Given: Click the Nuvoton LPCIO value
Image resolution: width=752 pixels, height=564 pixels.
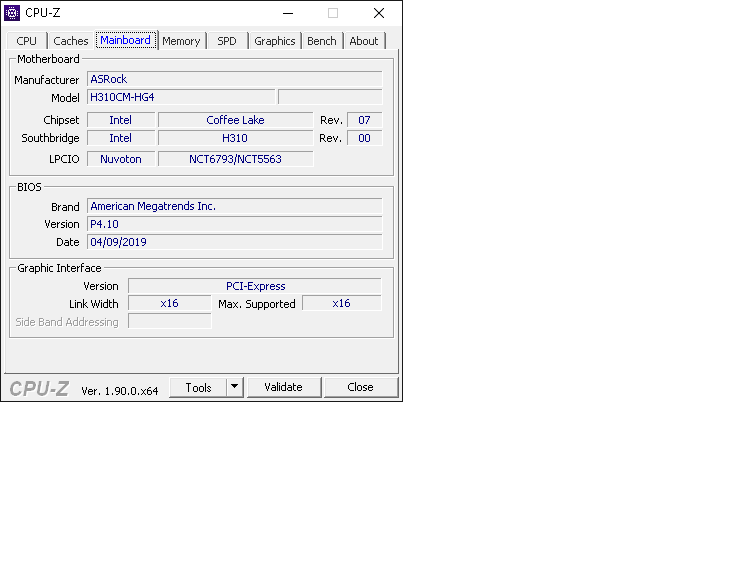Looking at the screenshot, I should point(121,159).
